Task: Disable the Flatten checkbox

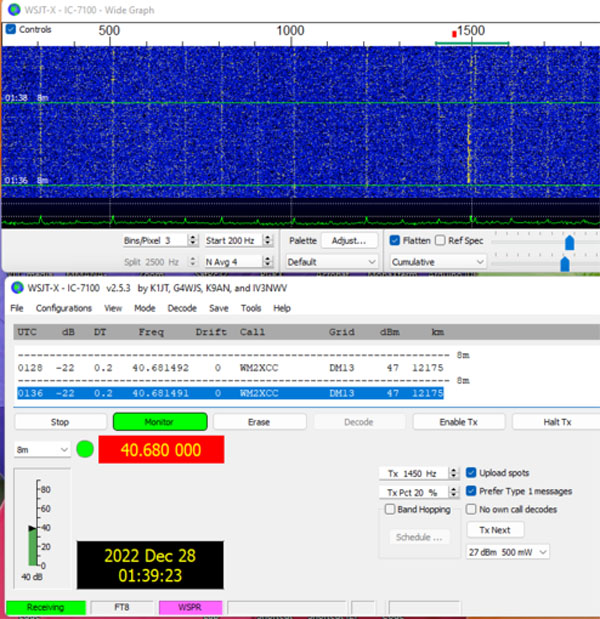Action: 394,240
